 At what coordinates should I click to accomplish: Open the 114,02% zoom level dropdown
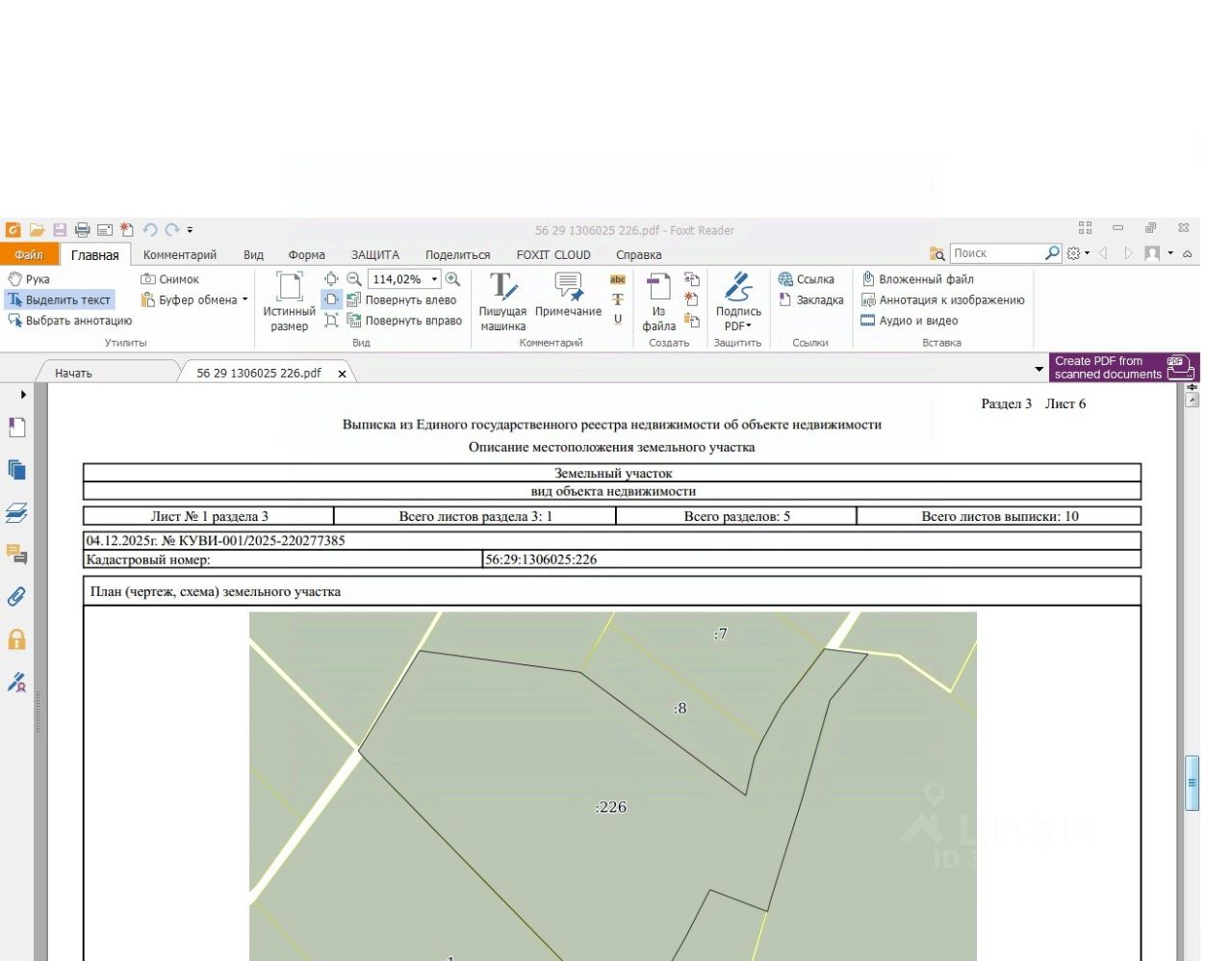(x=434, y=279)
